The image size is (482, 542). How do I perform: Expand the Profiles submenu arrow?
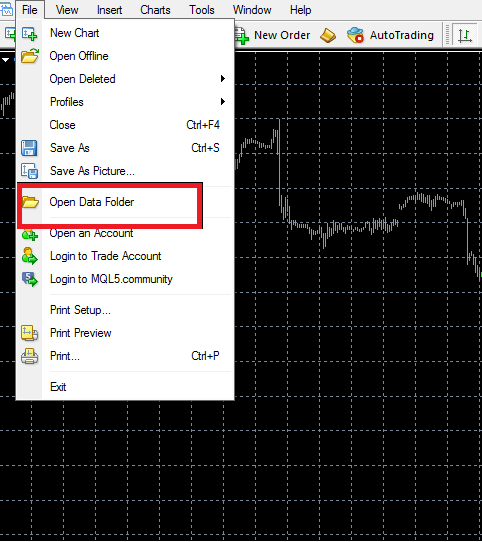pos(223,102)
